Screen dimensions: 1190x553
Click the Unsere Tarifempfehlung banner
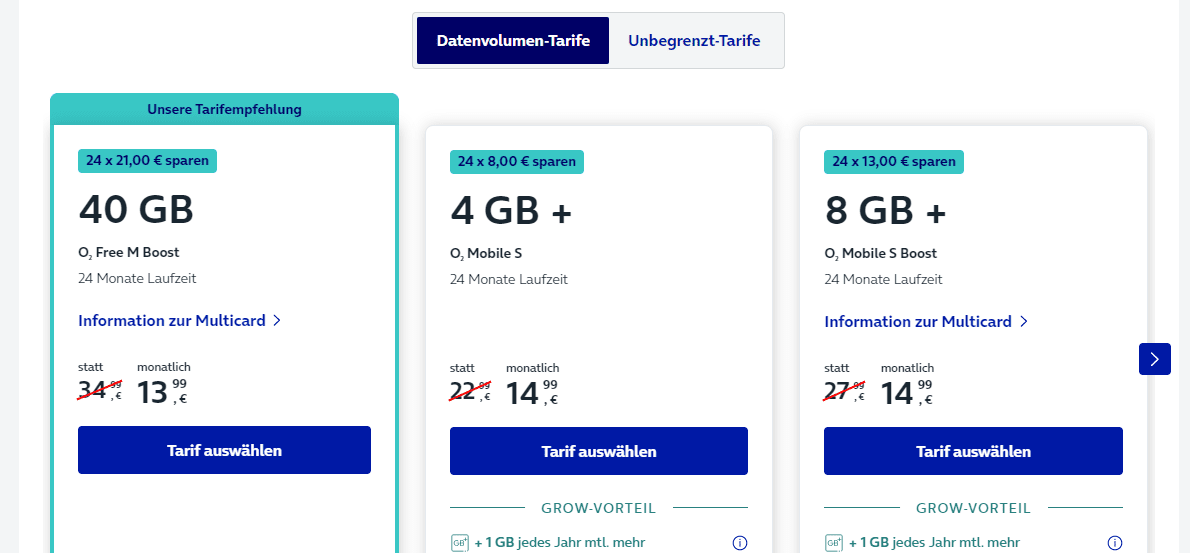click(225, 109)
